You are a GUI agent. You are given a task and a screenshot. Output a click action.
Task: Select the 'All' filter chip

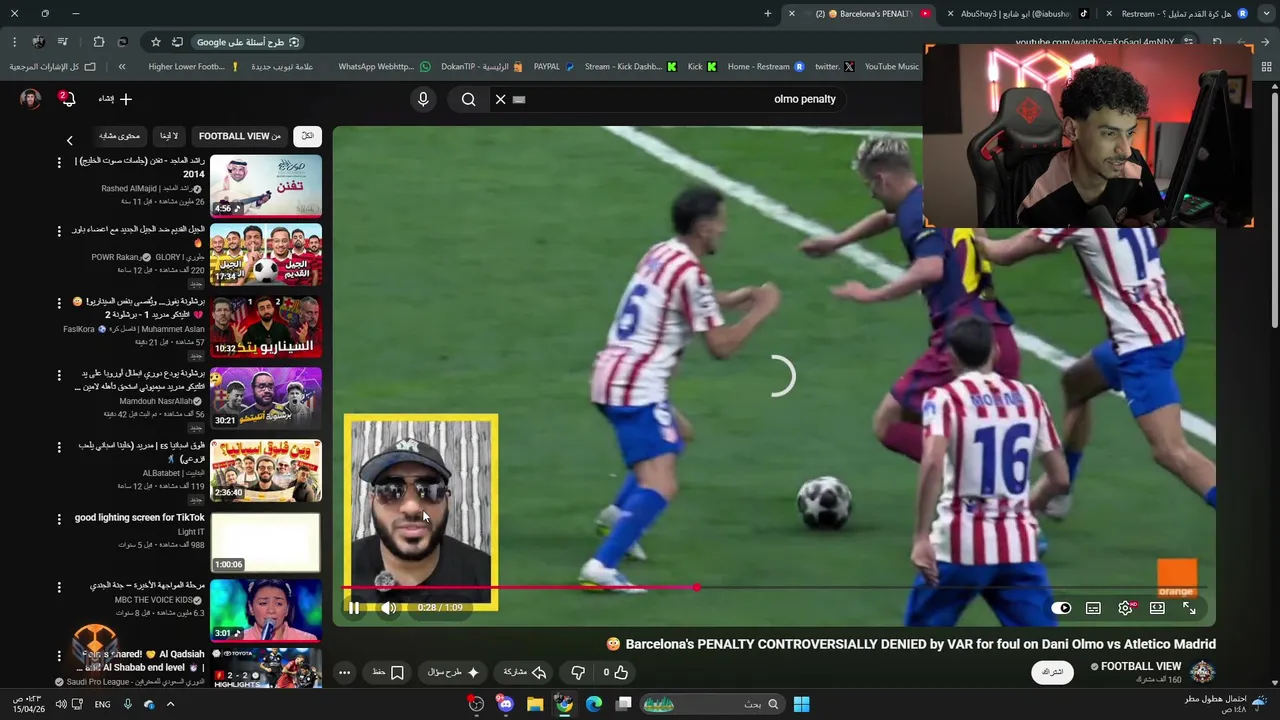308,136
